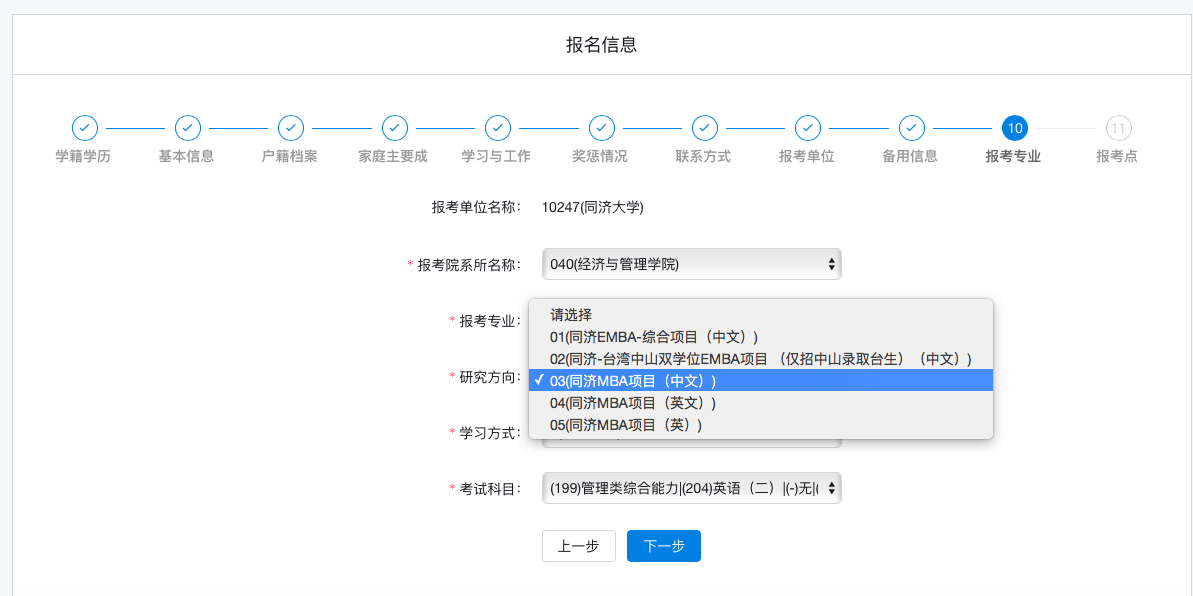Screen dimensions: 1193x596
Task: Click the 上一步 button
Action: pyautogui.click(x=578, y=546)
